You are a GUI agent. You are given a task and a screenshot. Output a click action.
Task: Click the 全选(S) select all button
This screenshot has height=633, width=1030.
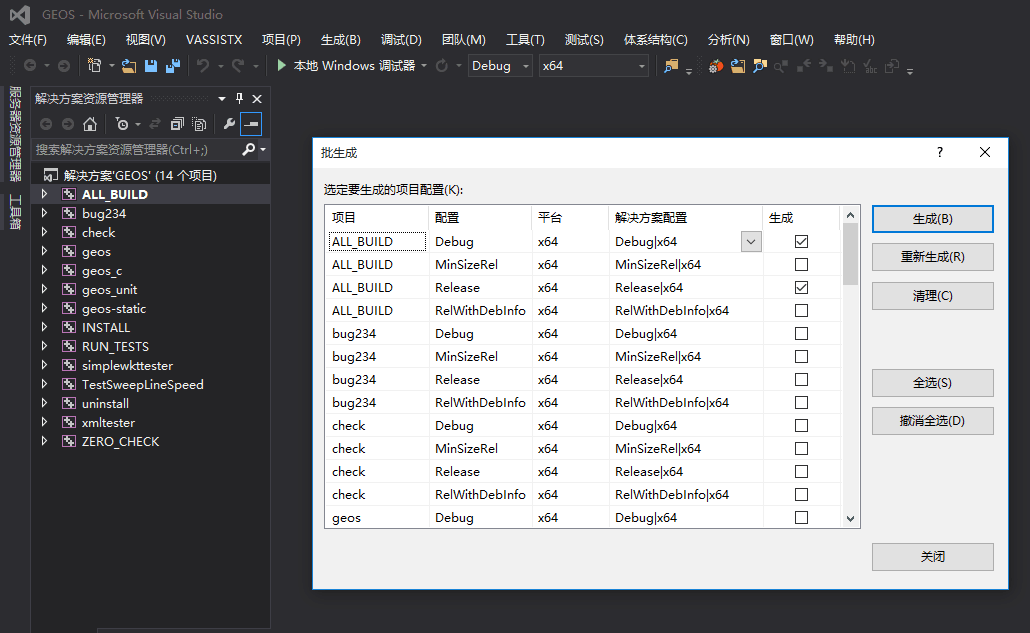[933, 383]
